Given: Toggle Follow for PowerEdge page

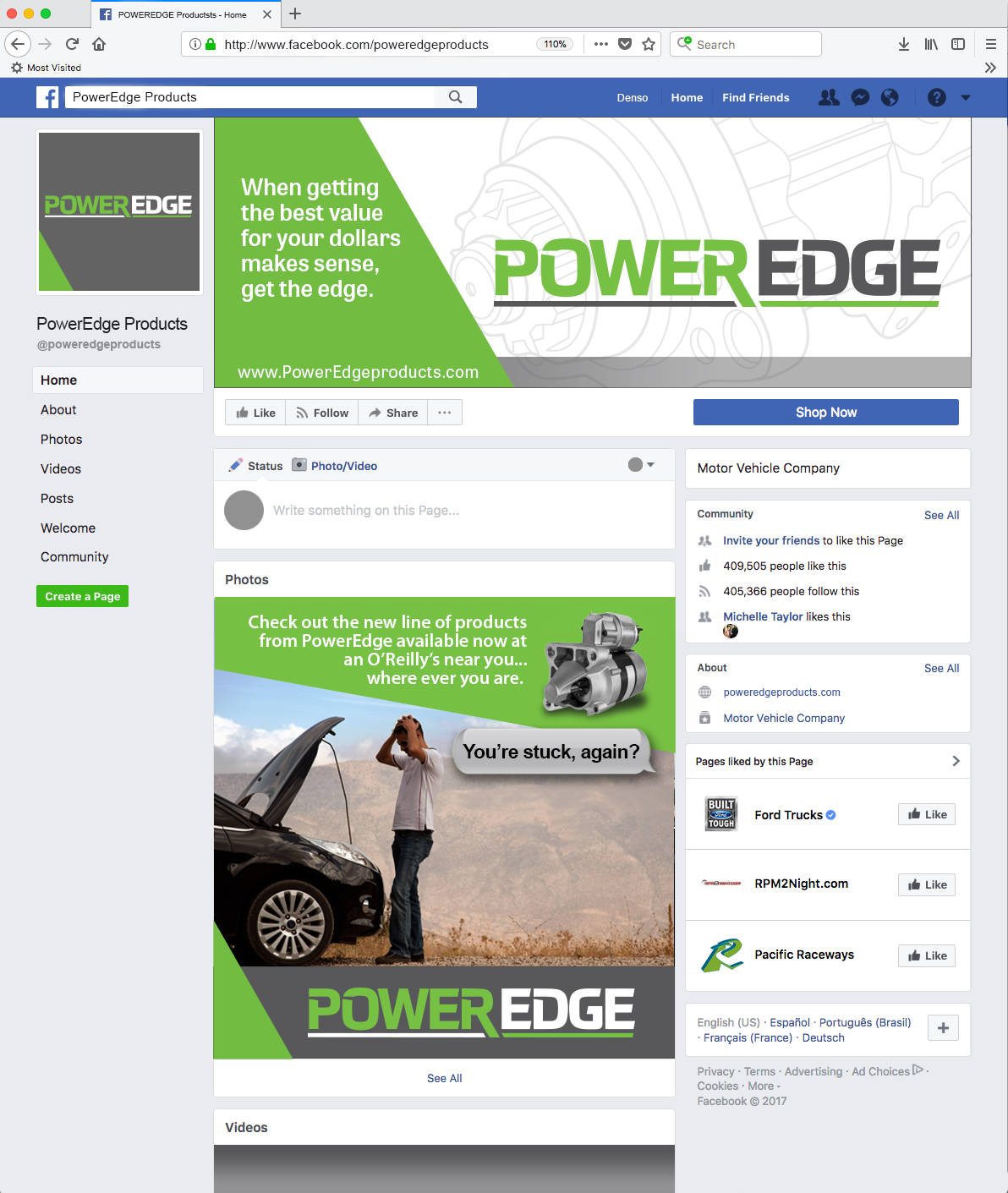Looking at the screenshot, I should 322,413.
